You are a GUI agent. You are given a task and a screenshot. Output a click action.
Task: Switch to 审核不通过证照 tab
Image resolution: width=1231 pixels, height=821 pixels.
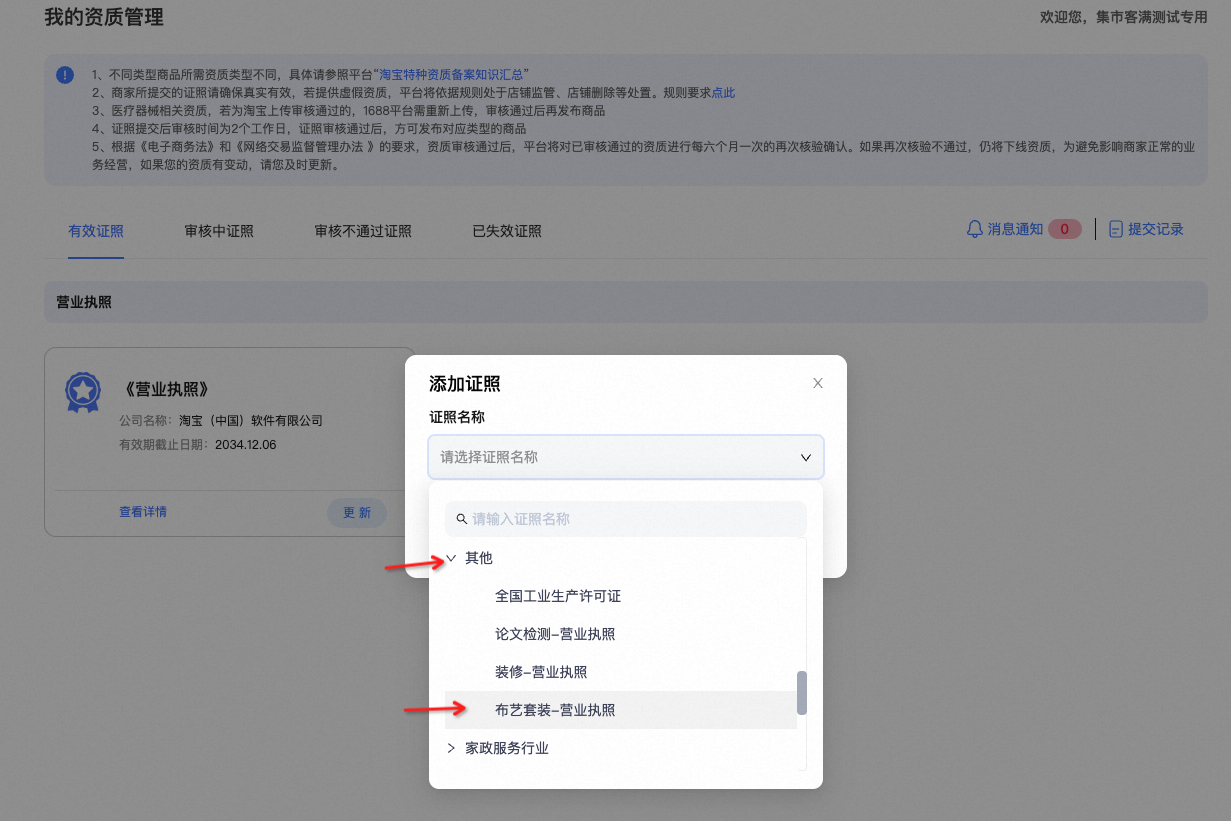point(363,231)
